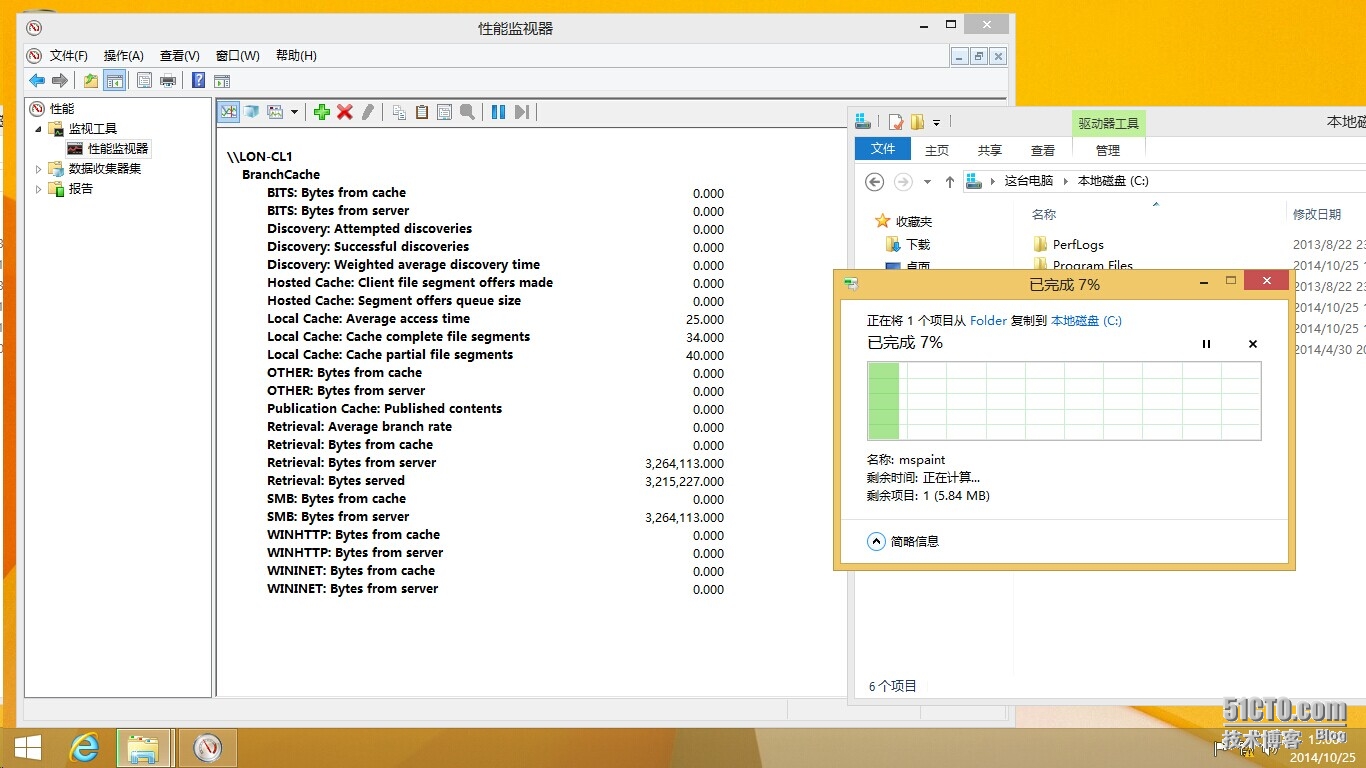Select the 数据收集器集 tree item
Screen dimensions: 1366x768
105,168
